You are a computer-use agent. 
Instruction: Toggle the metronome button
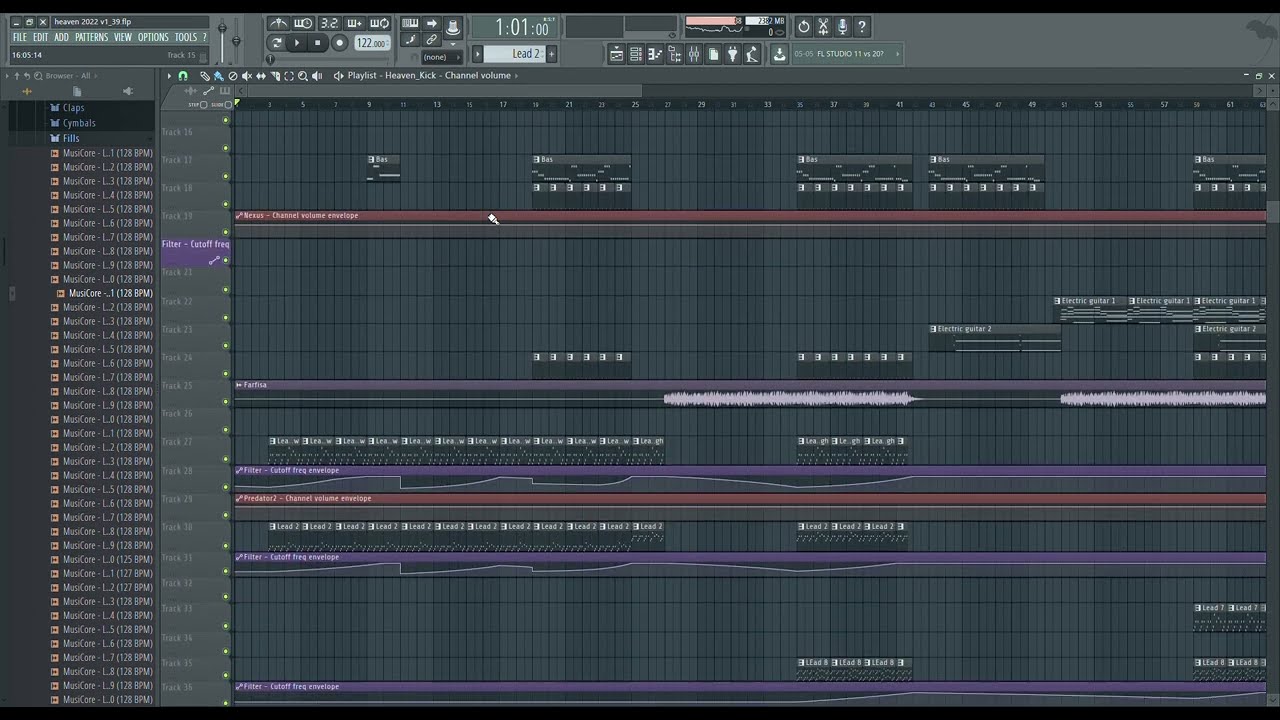click(278, 23)
